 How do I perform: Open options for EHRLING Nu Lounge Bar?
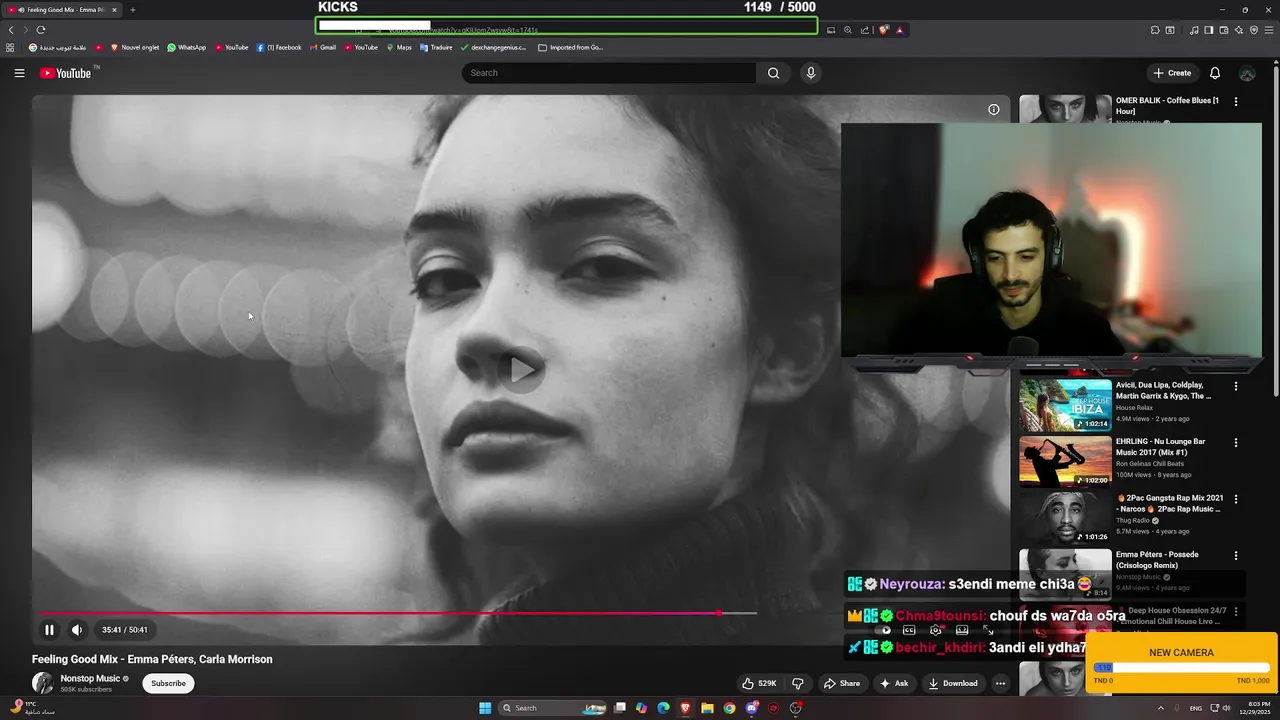[x=1236, y=442]
